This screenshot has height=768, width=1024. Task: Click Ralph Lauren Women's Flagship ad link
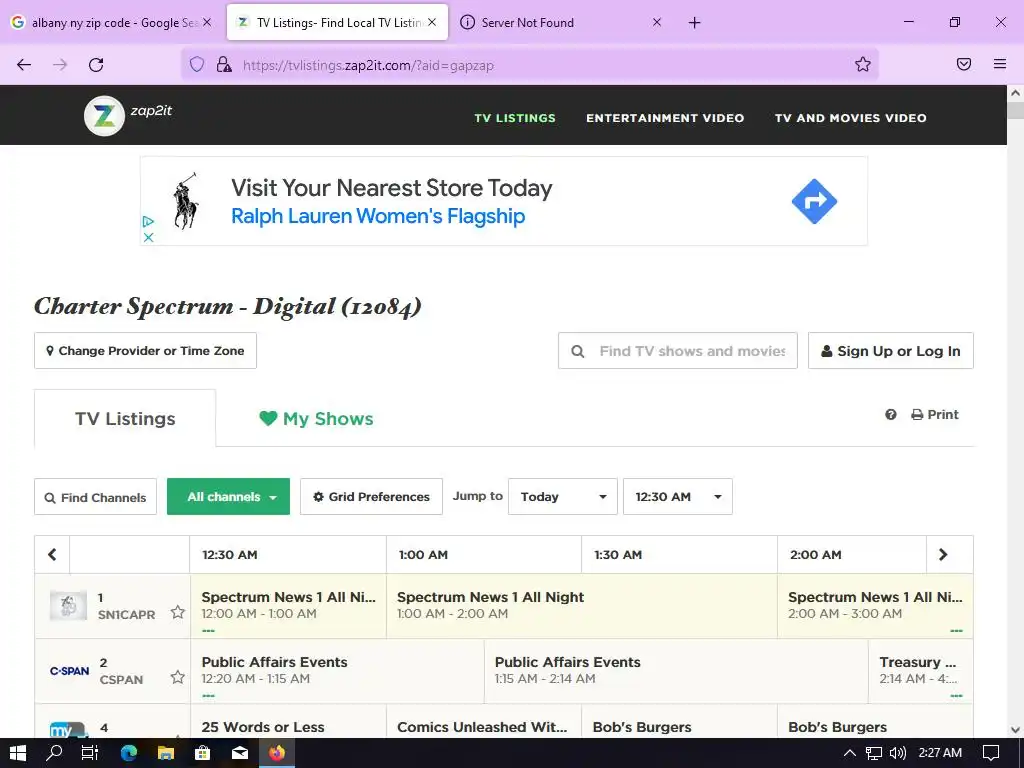pos(378,216)
